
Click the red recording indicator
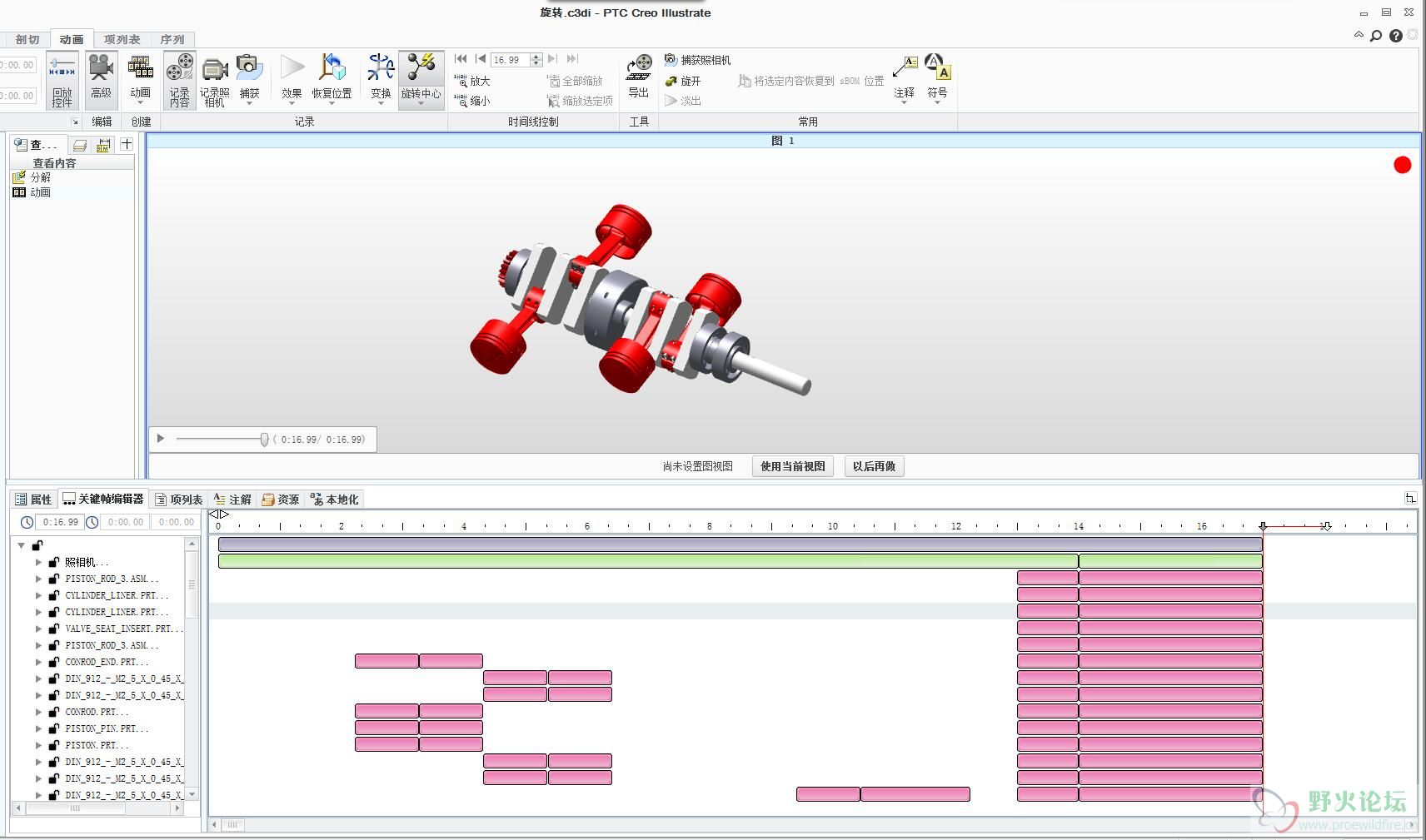[x=1403, y=165]
